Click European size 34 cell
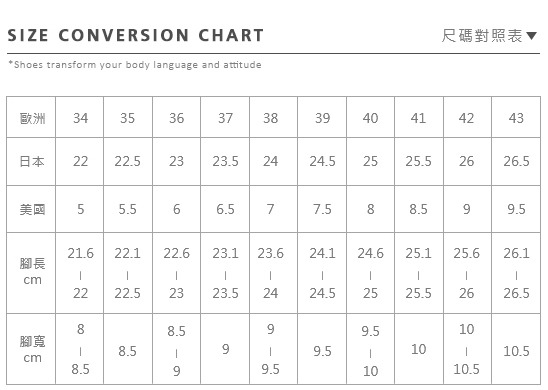This screenshot has height=390, width=548. click(x=80, y=117)
